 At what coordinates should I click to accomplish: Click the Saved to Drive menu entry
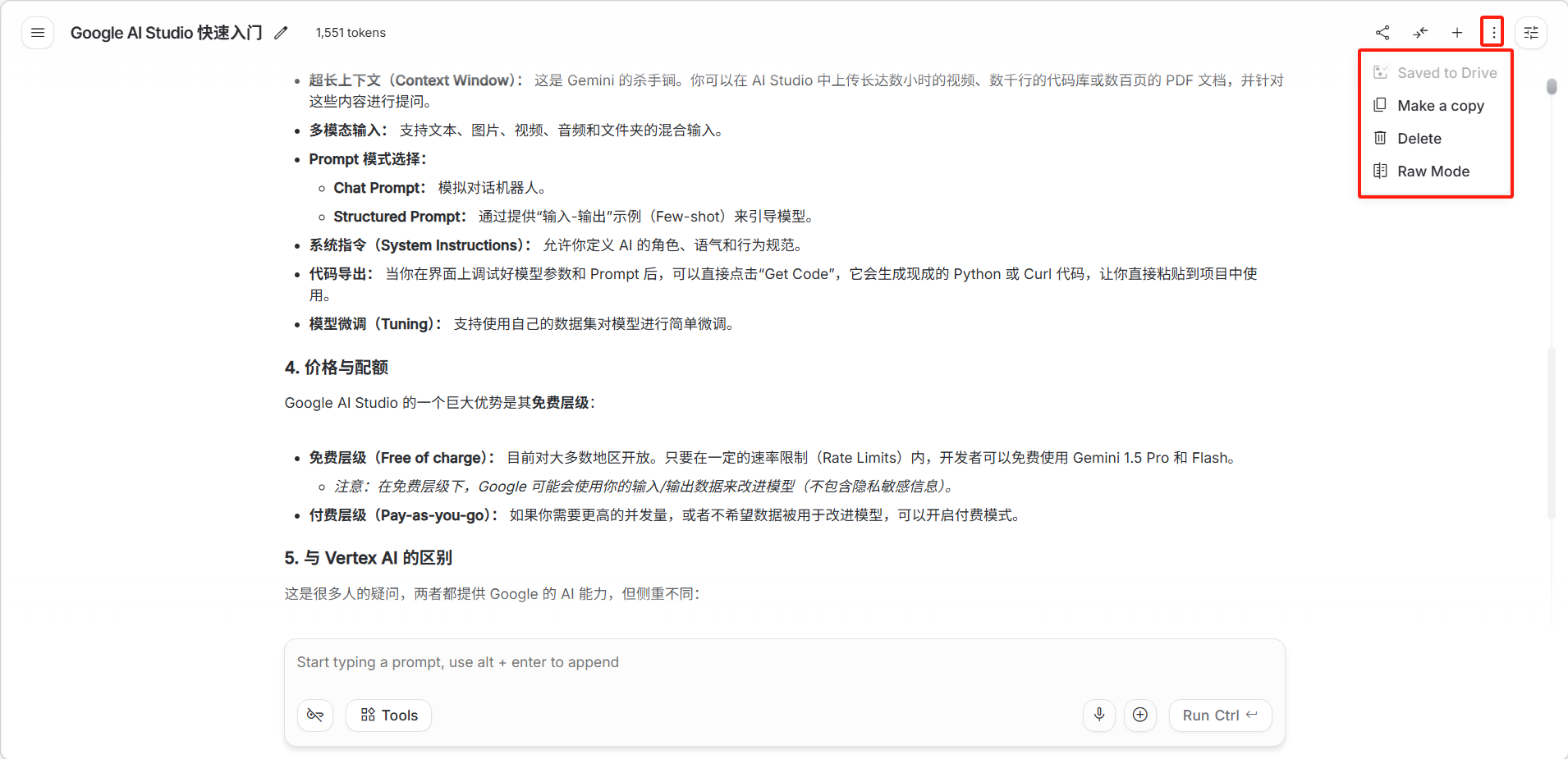(x=1447, y=73)
